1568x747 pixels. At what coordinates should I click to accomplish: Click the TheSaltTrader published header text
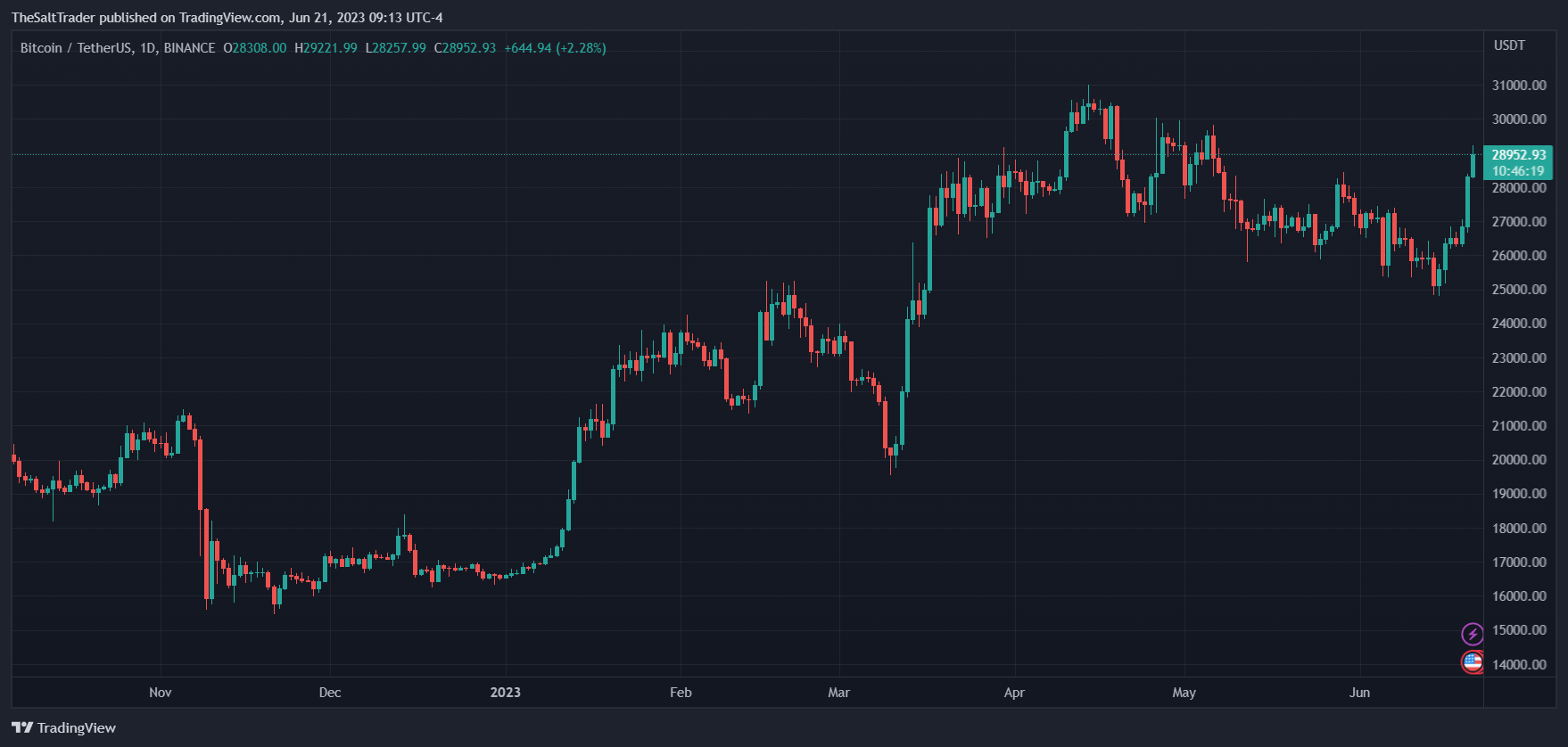click(x=227, y=18)
